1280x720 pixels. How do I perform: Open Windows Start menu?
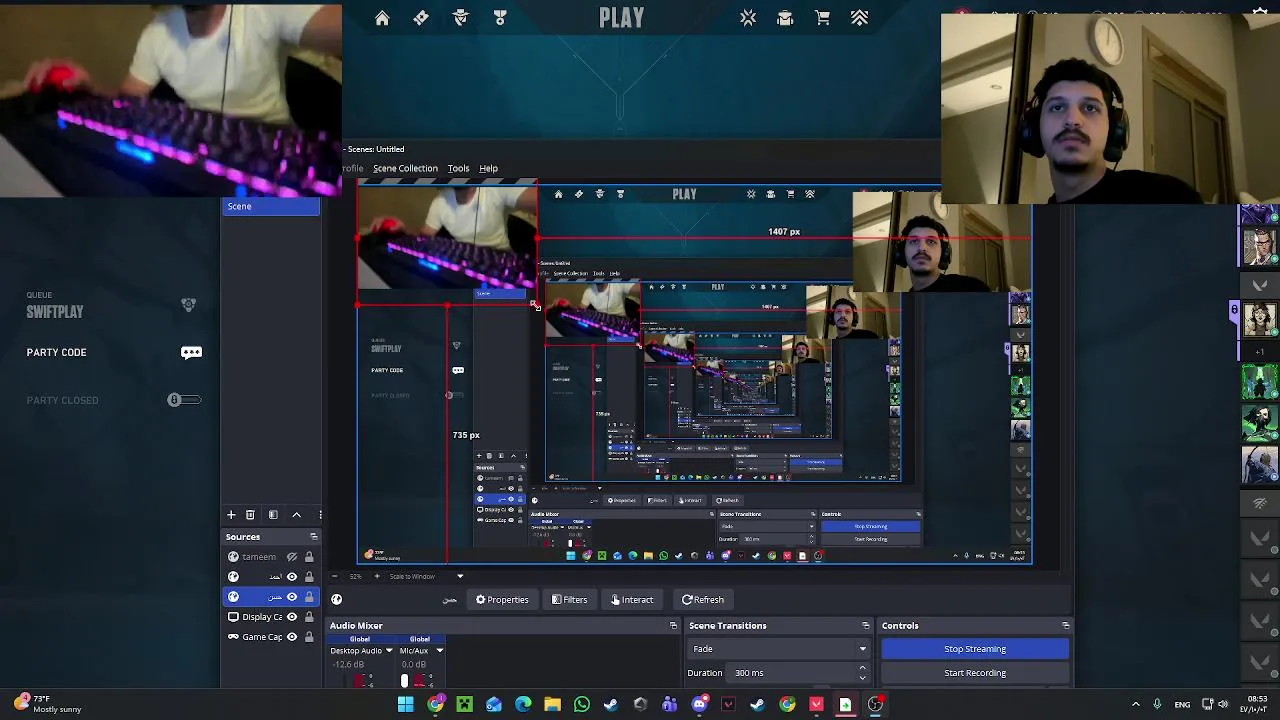(x=406, y=705)
